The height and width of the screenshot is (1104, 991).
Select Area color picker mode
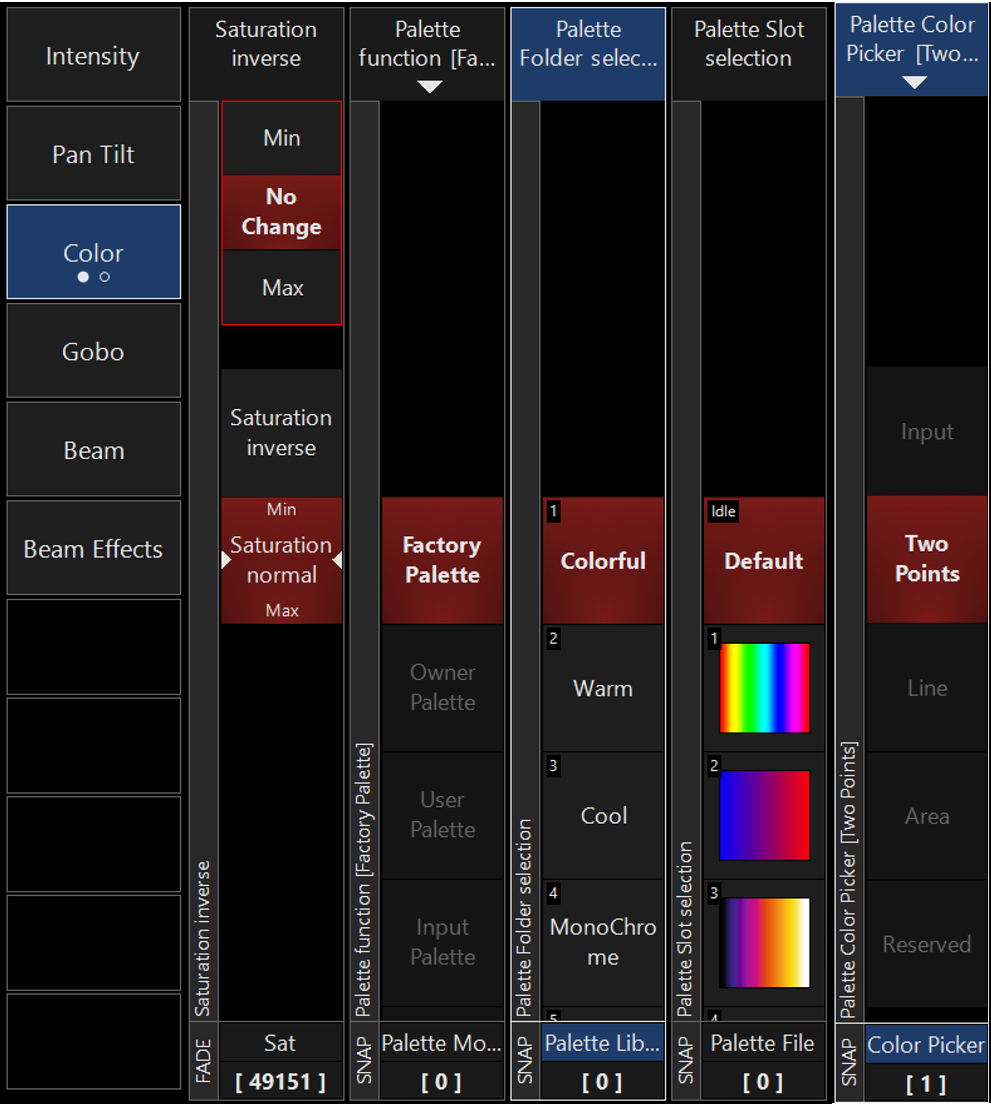tap(927, 816)
